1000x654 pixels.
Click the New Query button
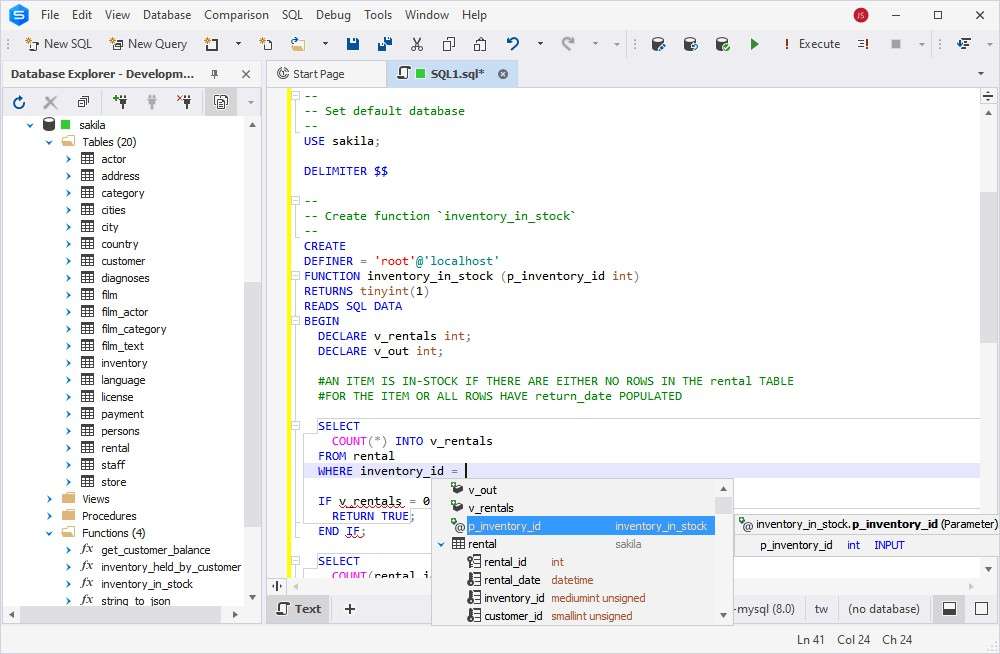147,44
